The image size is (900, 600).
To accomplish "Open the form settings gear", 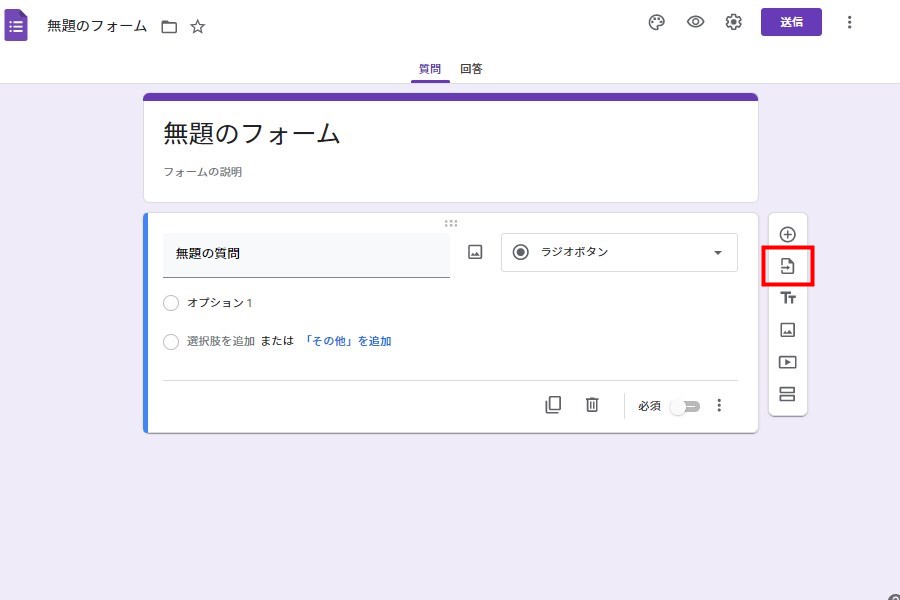I will (x=734, y=23).
